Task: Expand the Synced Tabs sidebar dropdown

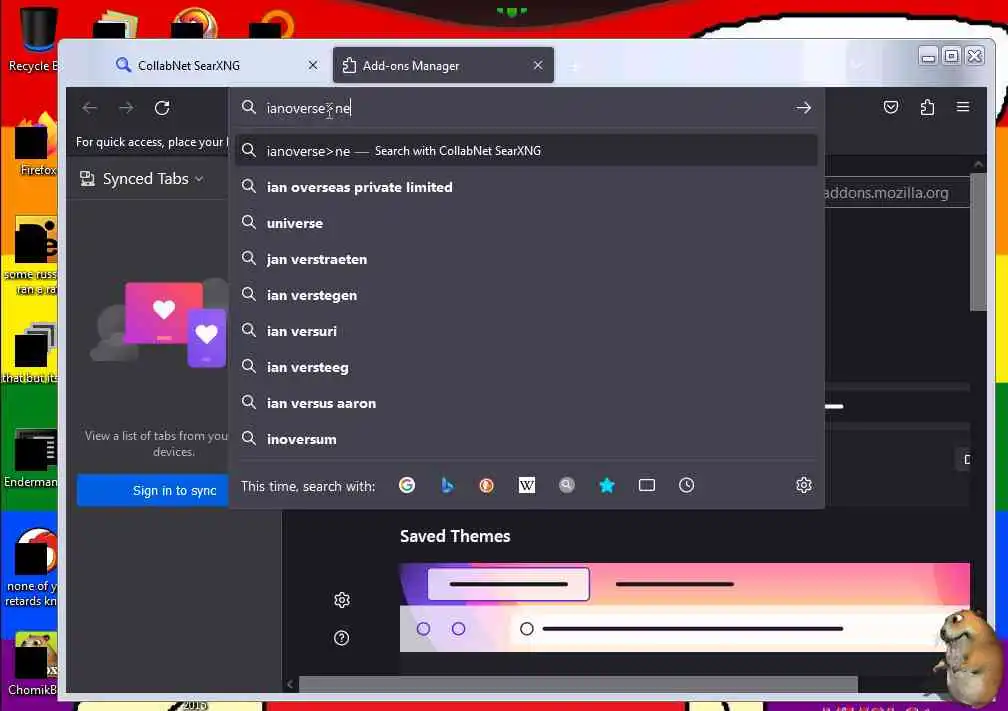Action: [199, 179]
